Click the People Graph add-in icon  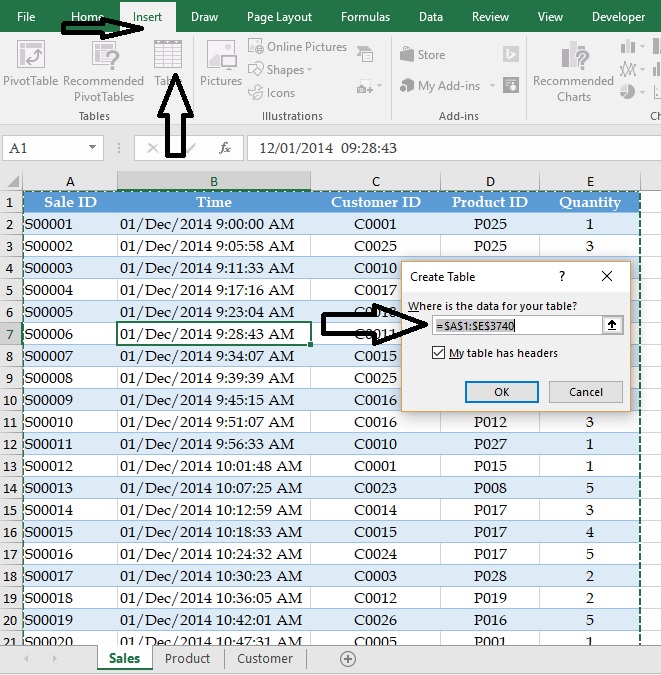(511, 85)
